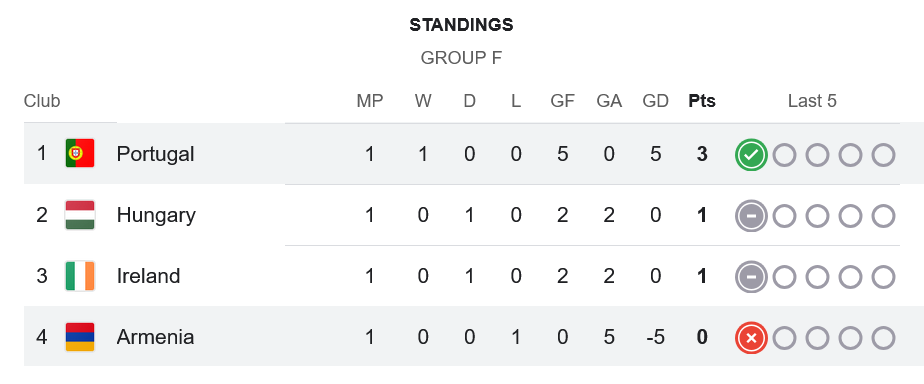Open the Portugal team link
This screenshot has height=384, width=924.
(x=155, y=154)
